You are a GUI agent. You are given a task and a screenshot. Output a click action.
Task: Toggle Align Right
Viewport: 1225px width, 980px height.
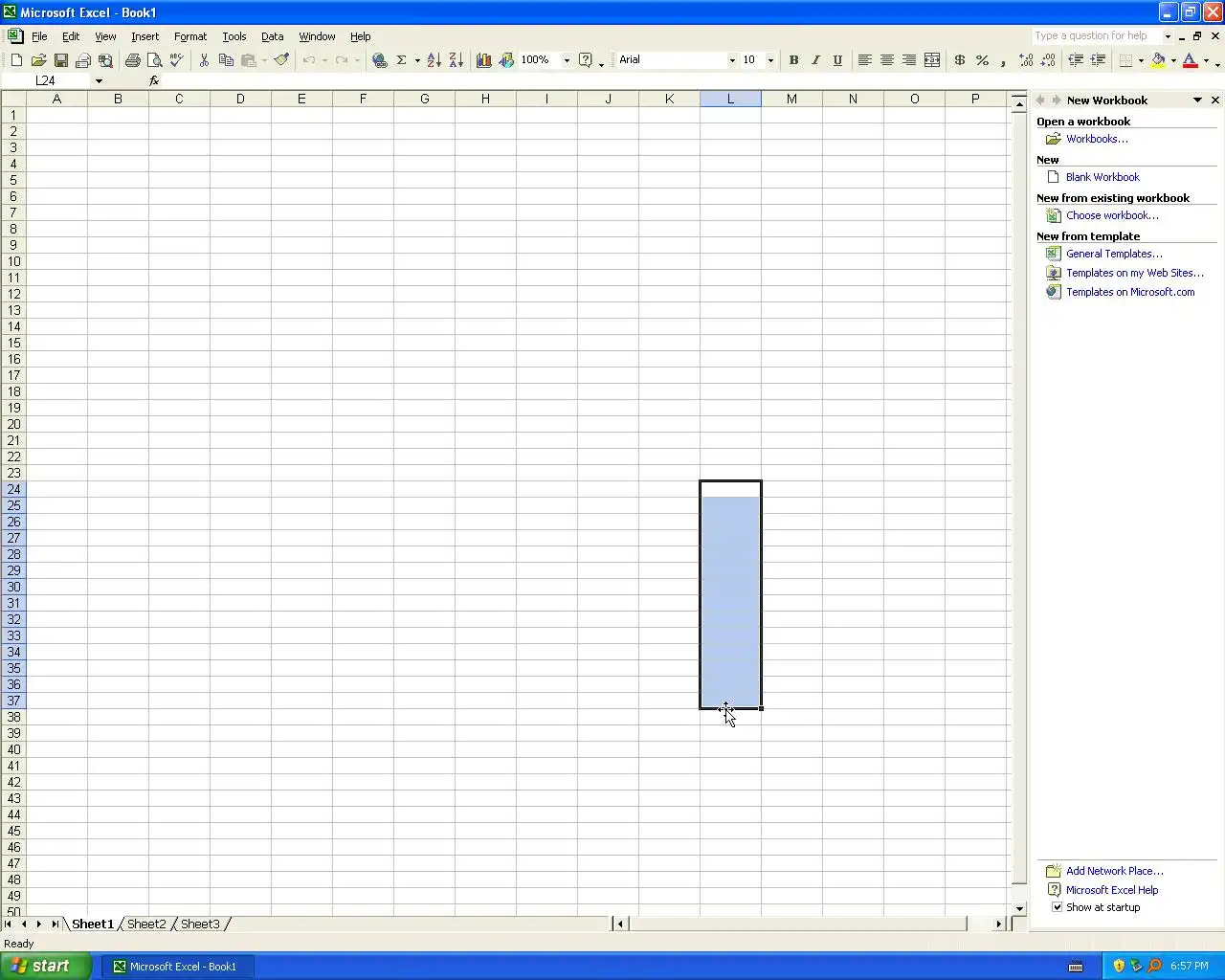pyautogui.click(x=909, y=60)
